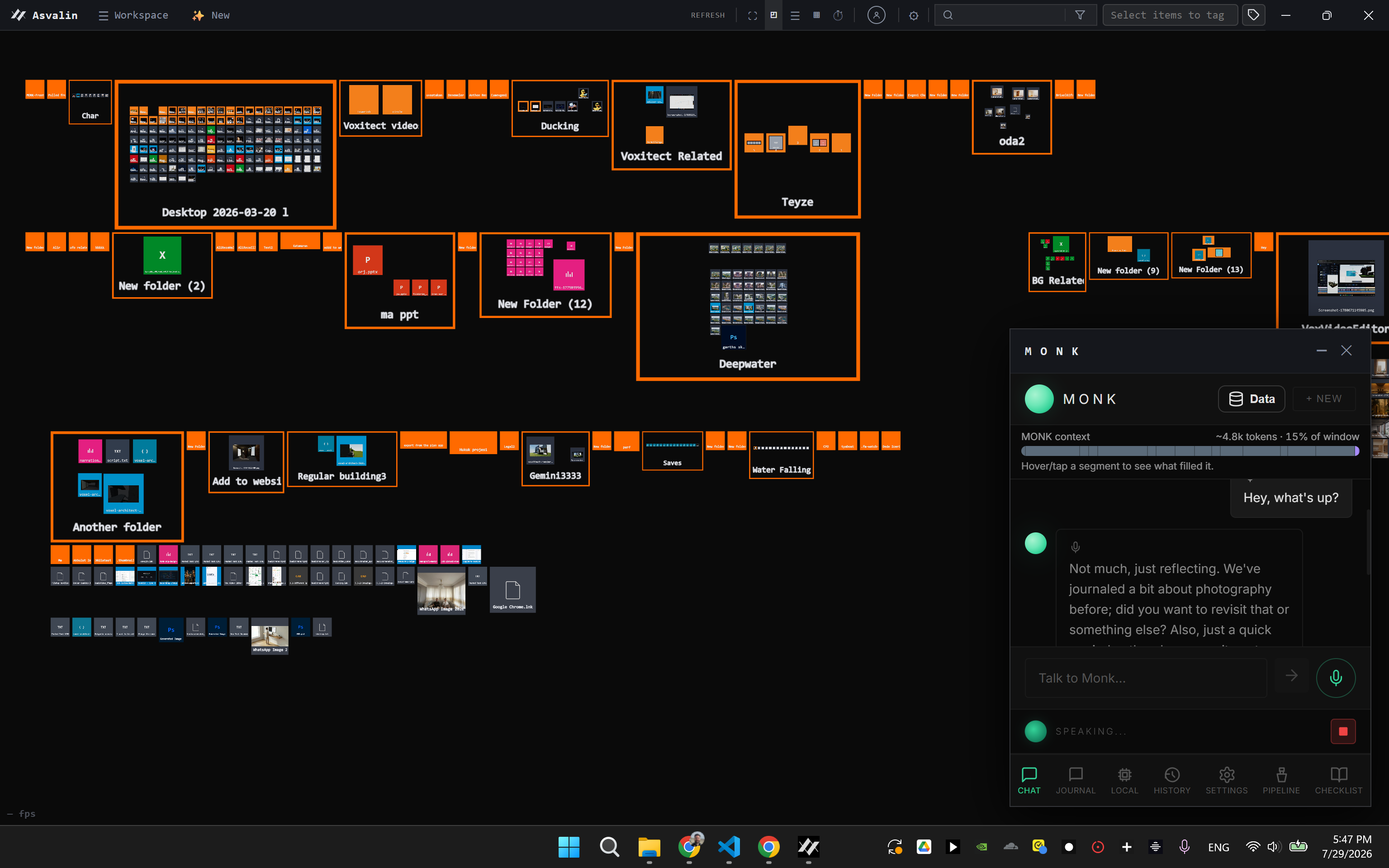
Task: Open the 'Regular building3' folder
Action: 342,459
